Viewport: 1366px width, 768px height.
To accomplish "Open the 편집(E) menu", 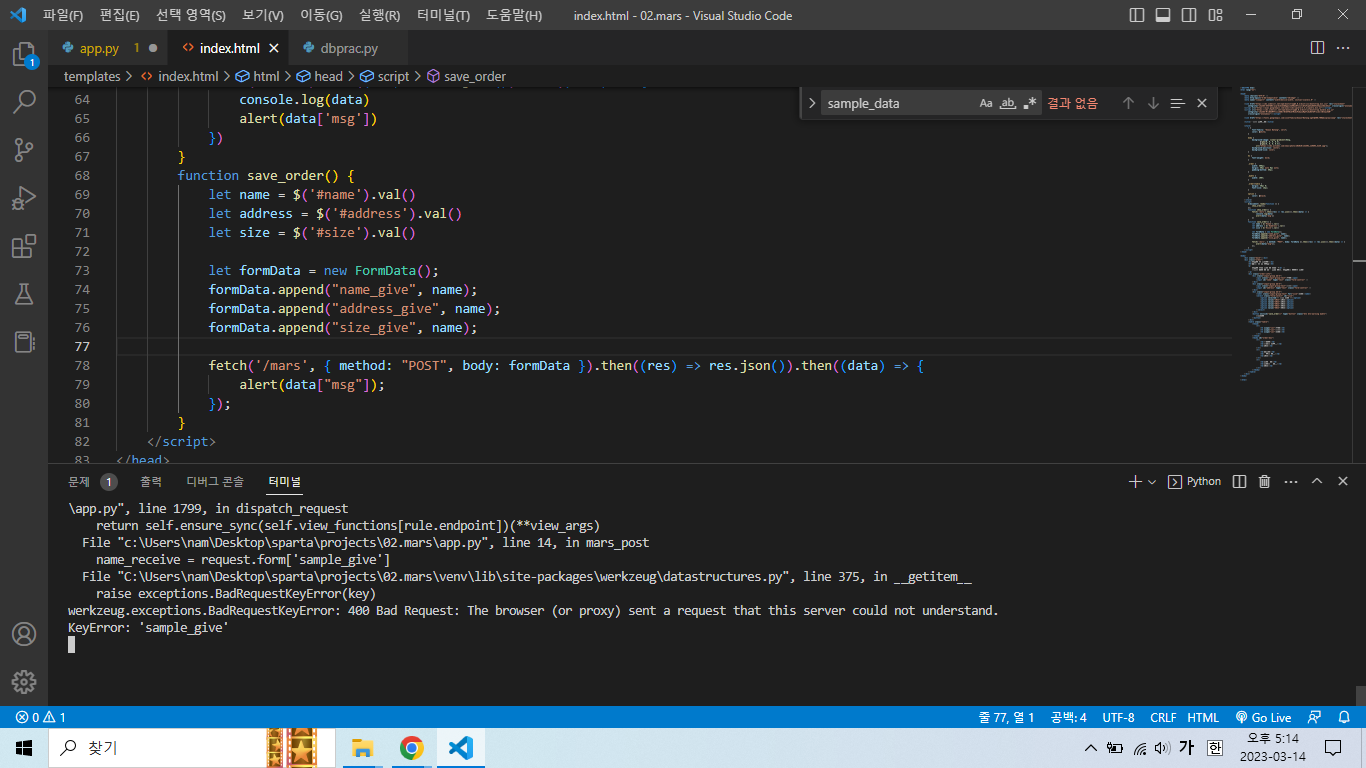I will (120, 15).
